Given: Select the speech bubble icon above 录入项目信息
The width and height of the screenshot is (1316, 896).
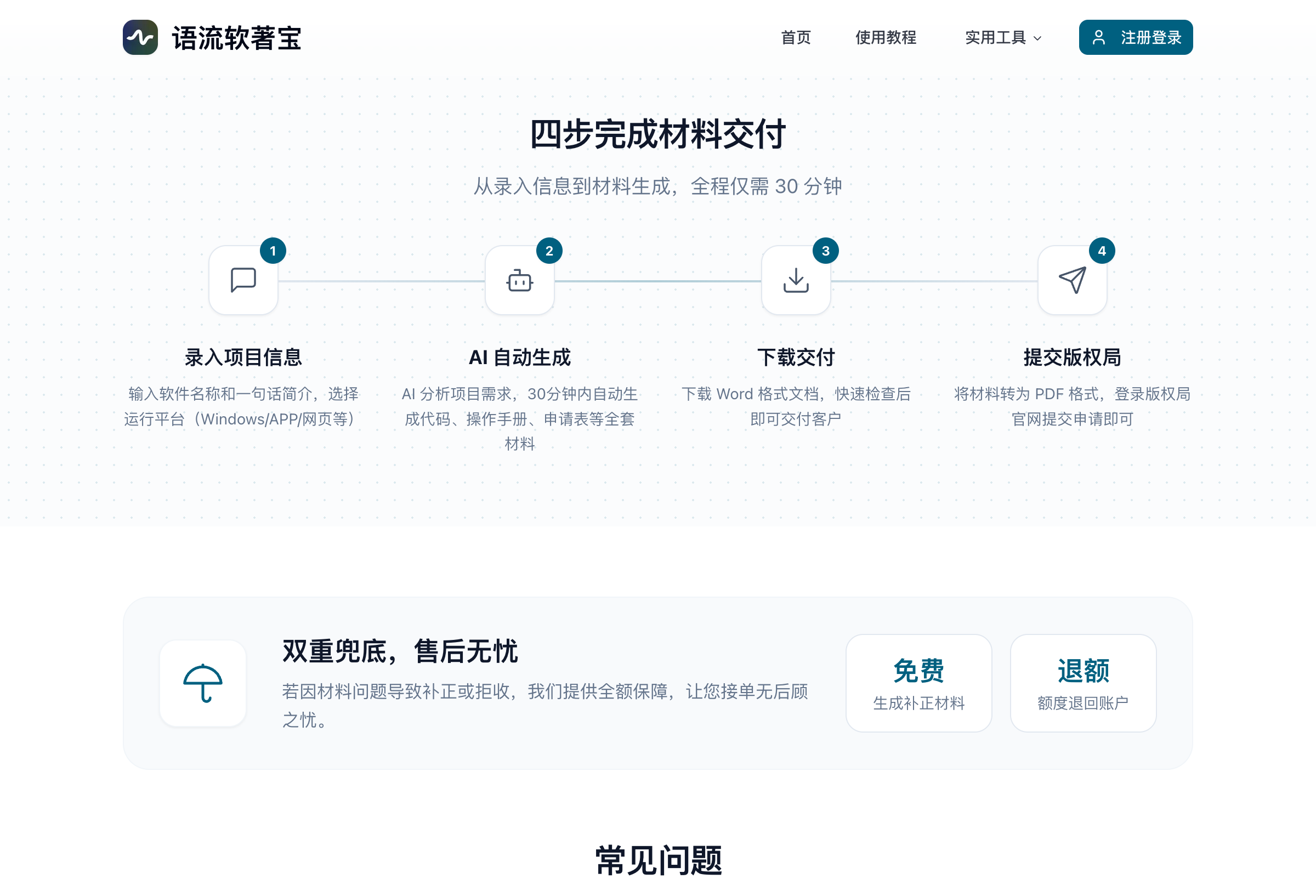Looking at the screenshot, I should click(243, 279).
